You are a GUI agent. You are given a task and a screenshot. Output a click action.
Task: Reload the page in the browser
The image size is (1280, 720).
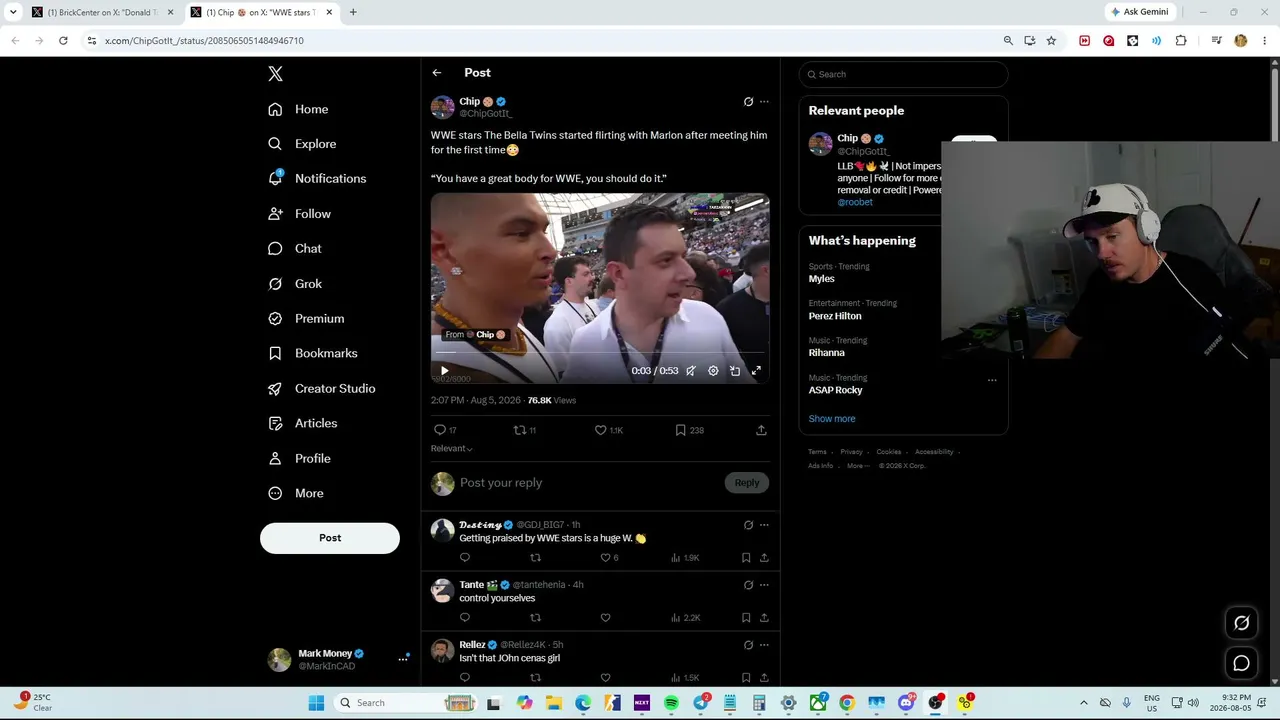(x=63, y=40)
